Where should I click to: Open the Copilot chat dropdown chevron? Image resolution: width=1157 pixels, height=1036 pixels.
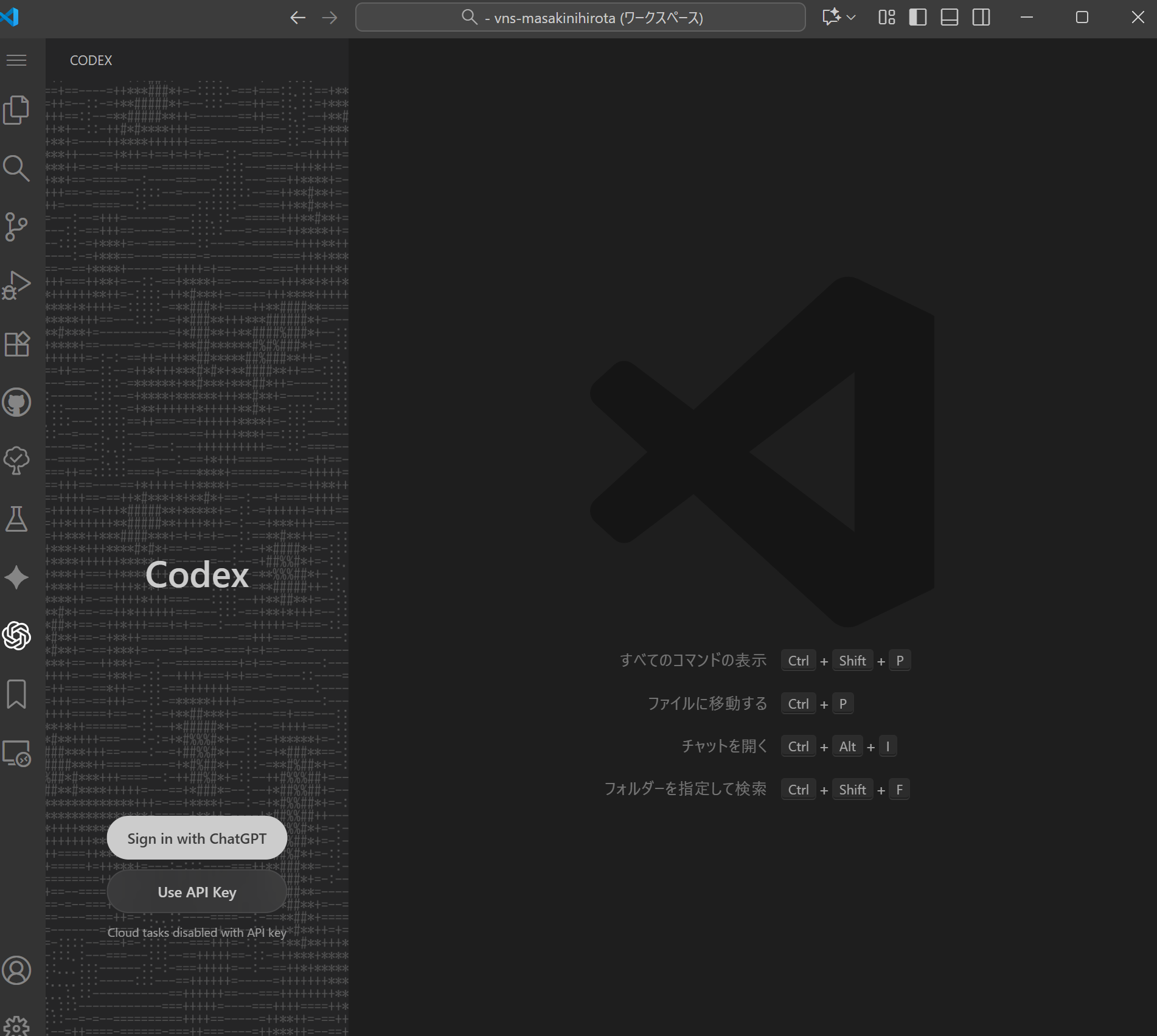pos(850,17)
